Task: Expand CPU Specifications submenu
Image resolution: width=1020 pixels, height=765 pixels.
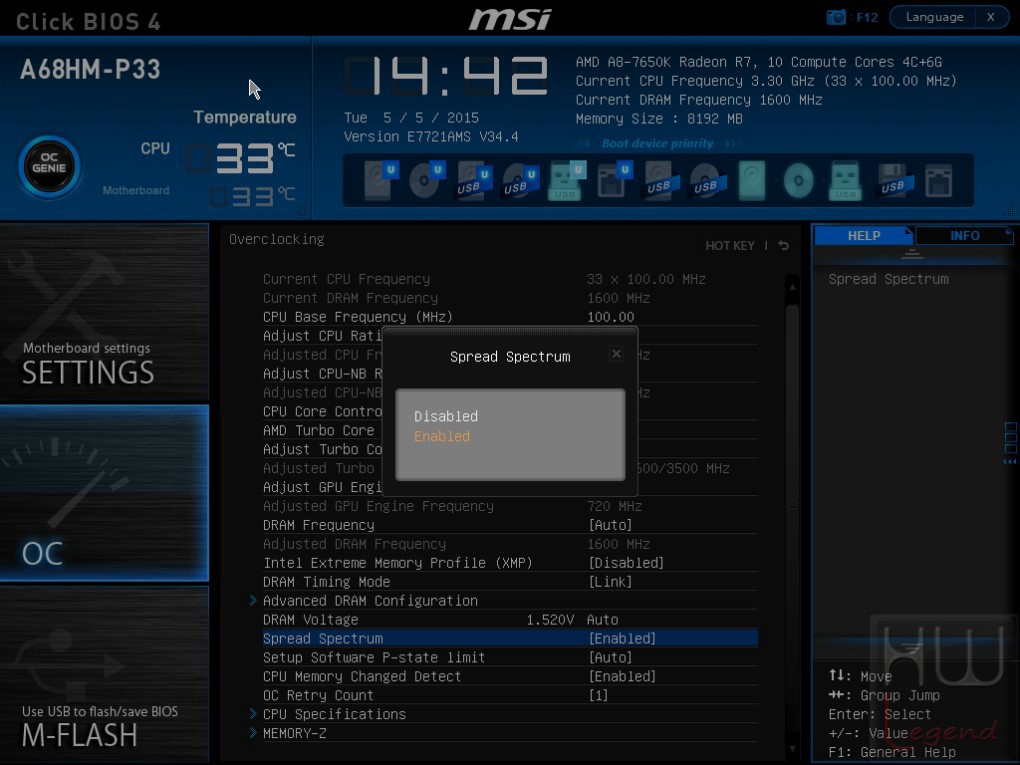Action: (x=334, y=714)
